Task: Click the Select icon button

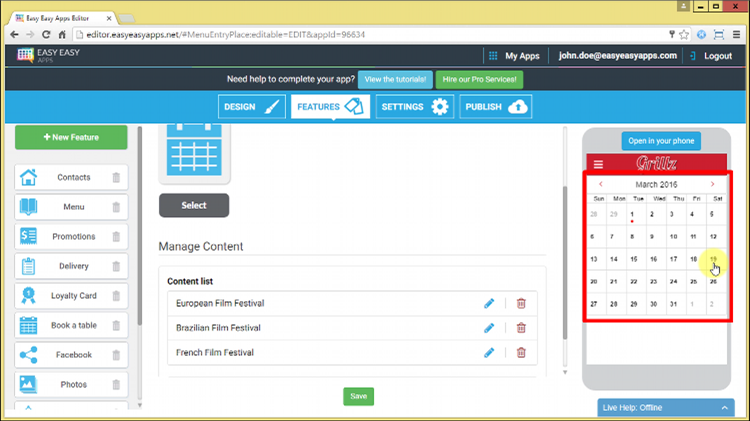Action: [194, 205]
